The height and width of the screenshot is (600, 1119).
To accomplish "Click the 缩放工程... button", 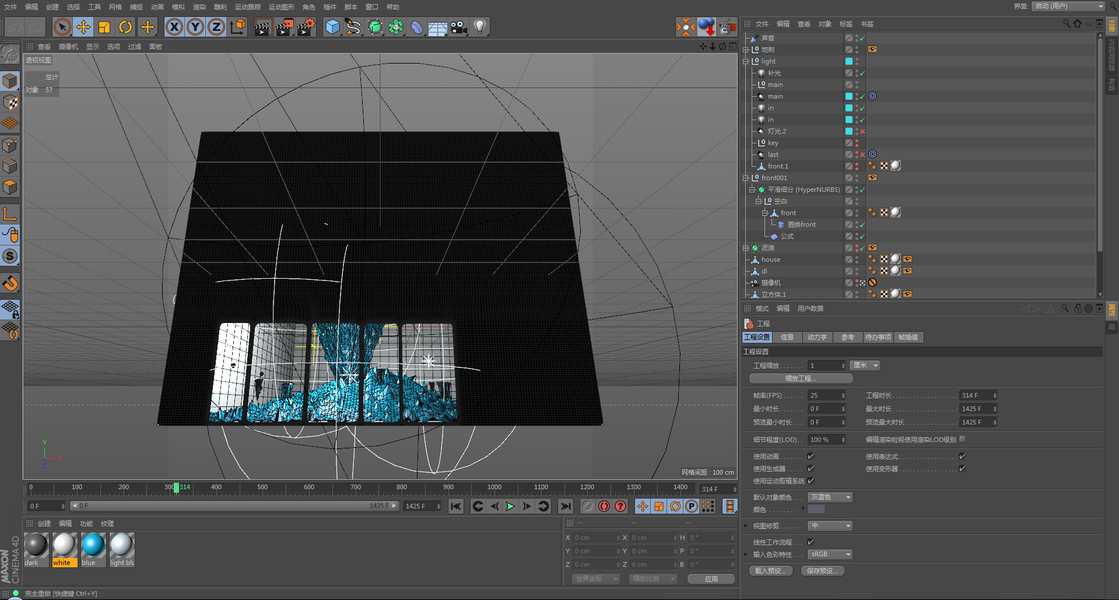I will click(x=801, y=379).
